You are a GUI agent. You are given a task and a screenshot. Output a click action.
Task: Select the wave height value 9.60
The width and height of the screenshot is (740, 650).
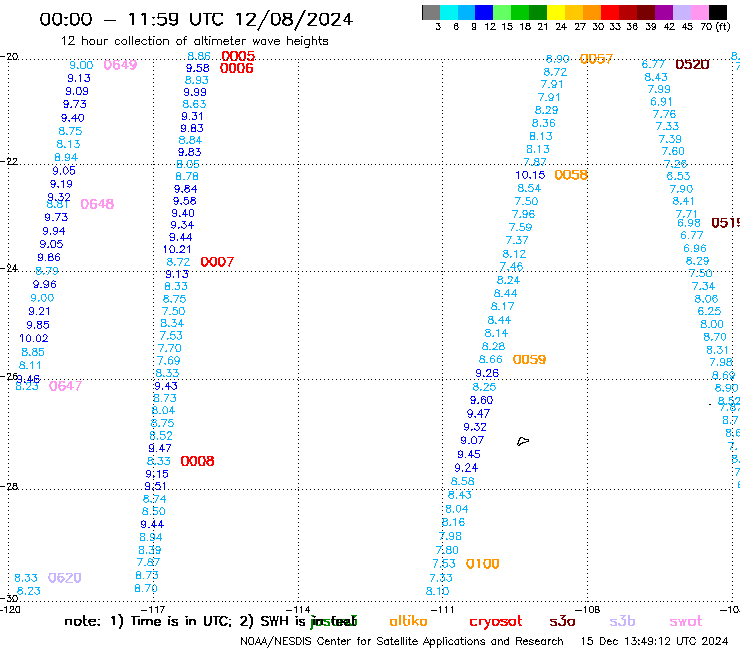tap(481, 400)
